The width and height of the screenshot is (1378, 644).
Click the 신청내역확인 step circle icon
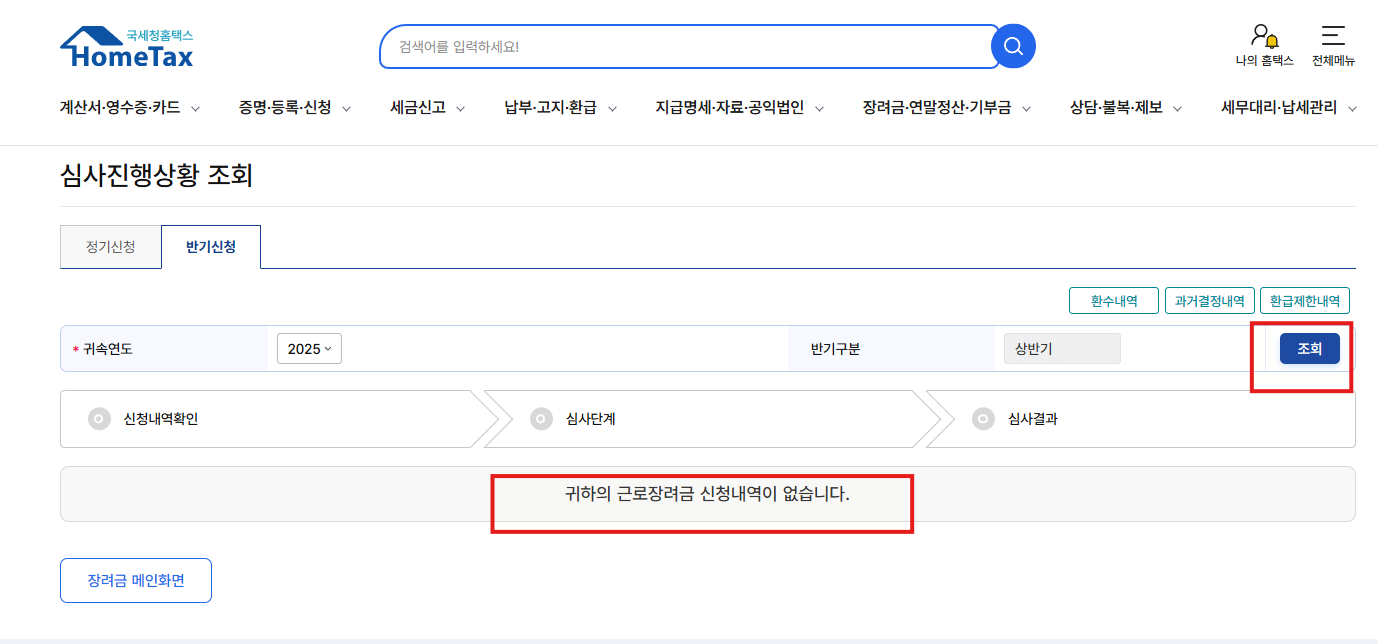tap(100, 419)
